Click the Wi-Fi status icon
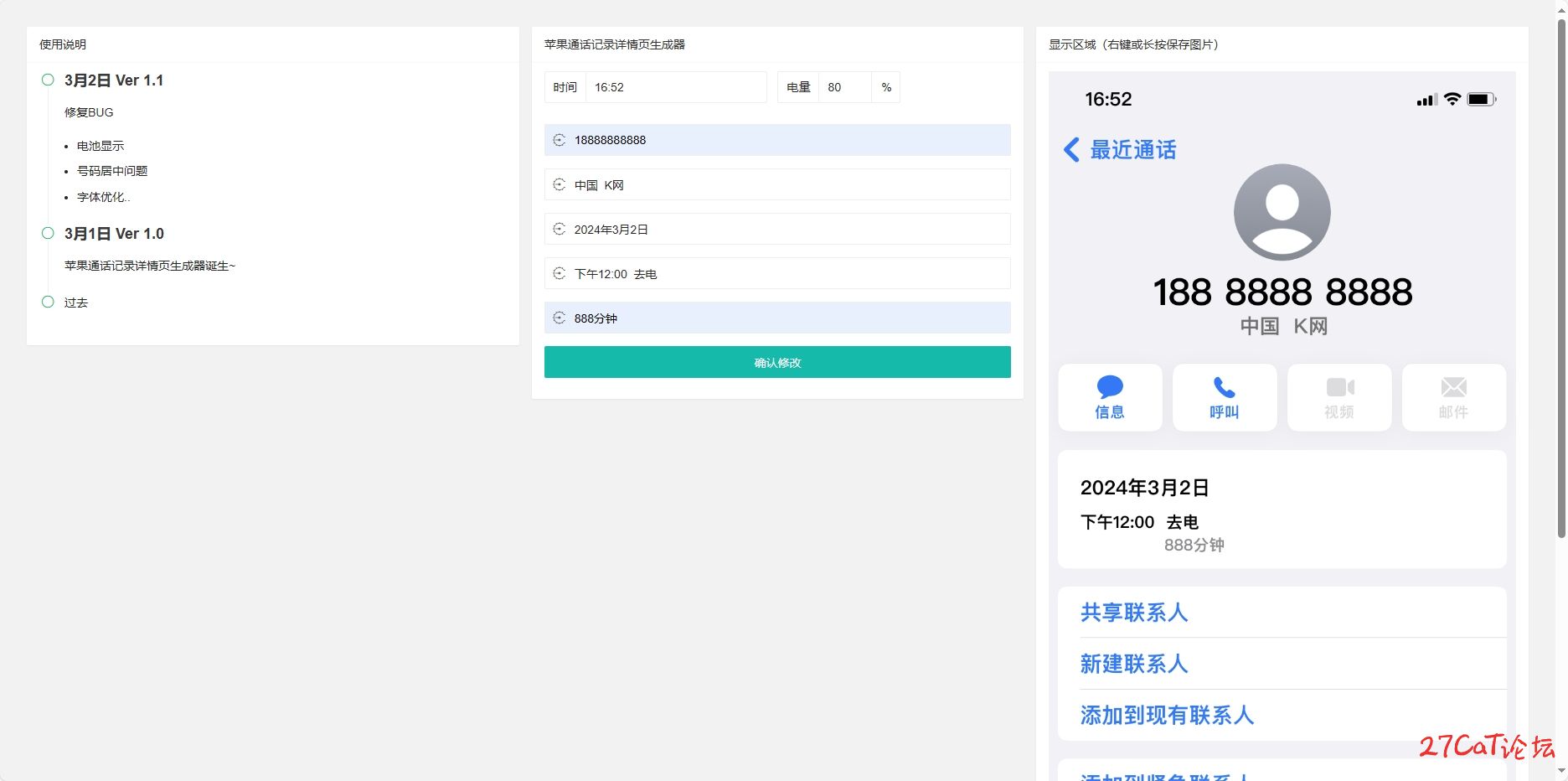Viewport: 1568px width, 781px height. pyautogui.click(x=1452, y=99)
